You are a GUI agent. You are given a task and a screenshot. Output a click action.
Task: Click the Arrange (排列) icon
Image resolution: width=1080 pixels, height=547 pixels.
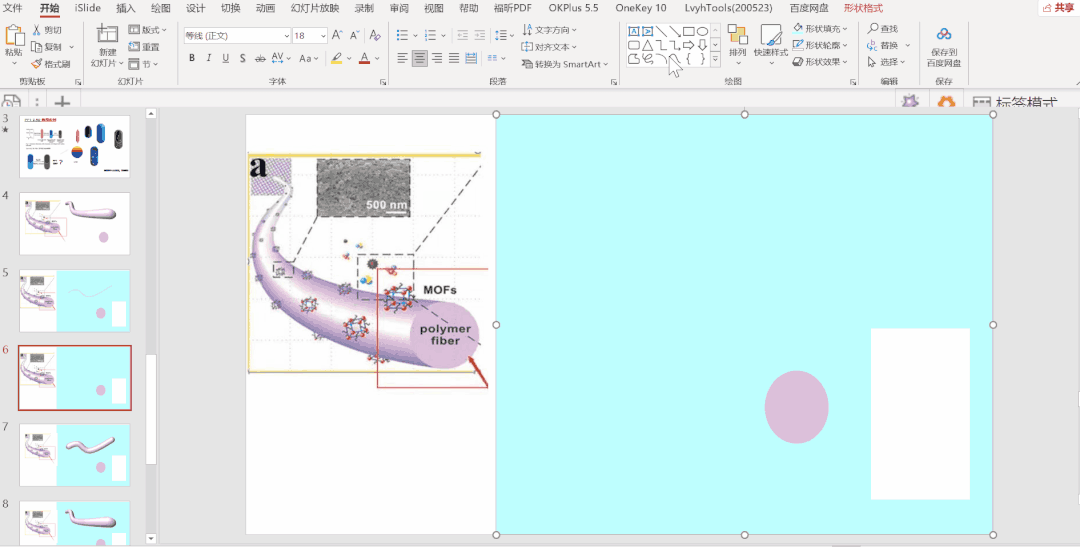(x=737, y=36)
